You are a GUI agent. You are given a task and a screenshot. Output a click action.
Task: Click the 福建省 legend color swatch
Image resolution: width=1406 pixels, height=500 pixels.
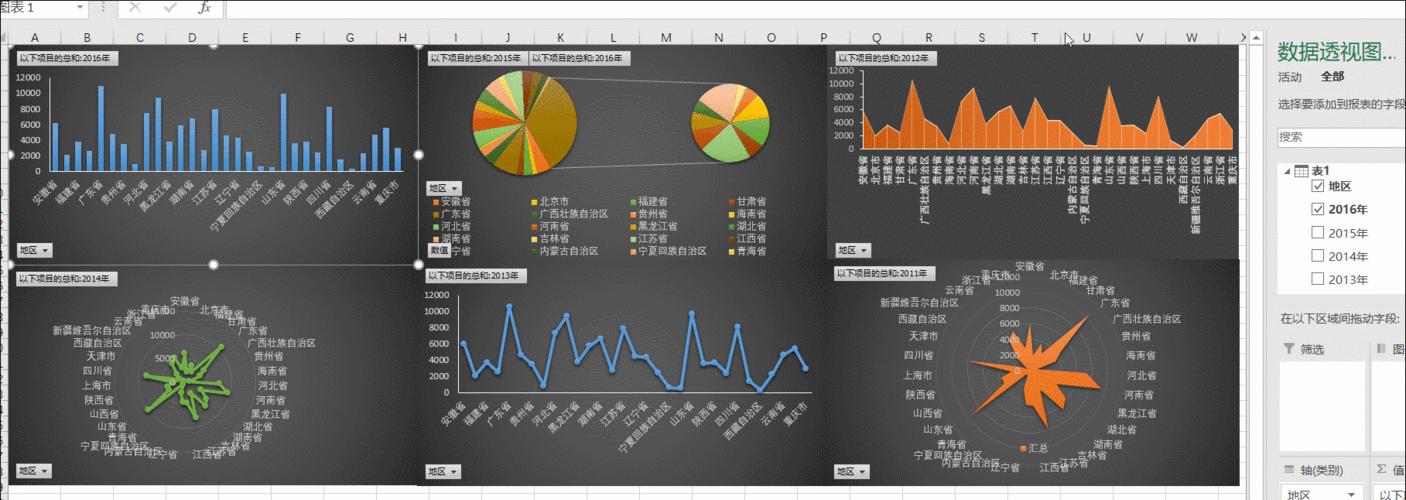click(632, 202)
